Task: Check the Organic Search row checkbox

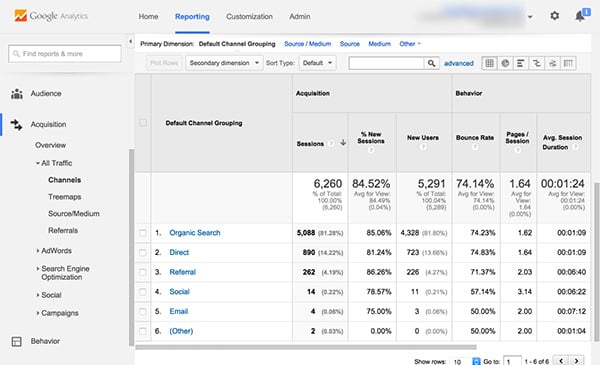Action: click(143, 233)
